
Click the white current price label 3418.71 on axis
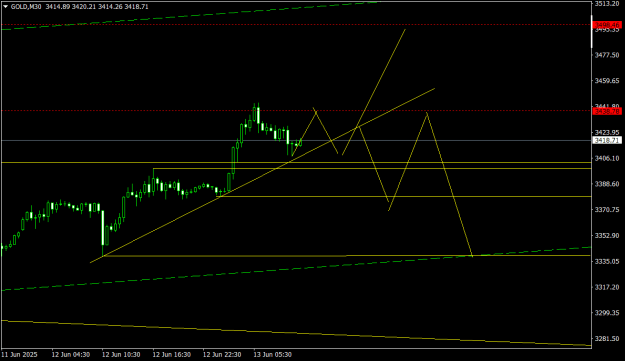(607, 141)
